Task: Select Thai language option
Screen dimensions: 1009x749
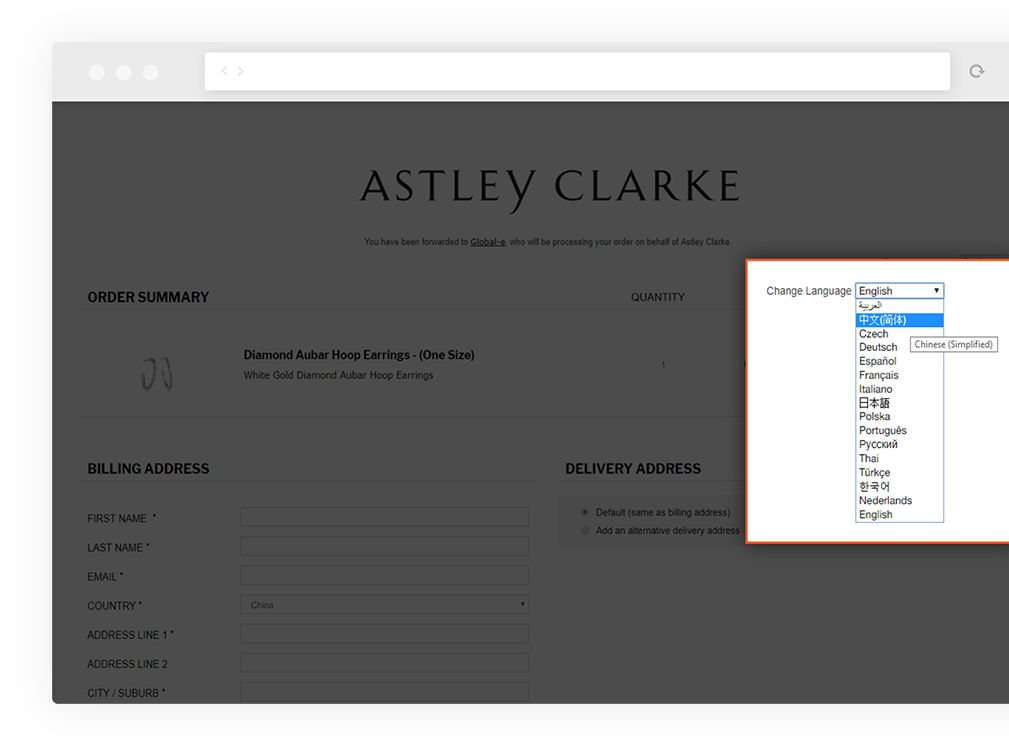Action: (x=899, y=459)
